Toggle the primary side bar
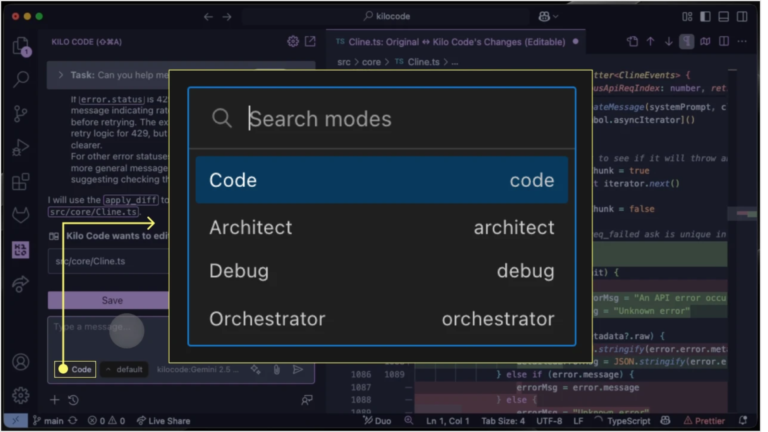This screenshot has width=768, height=432. tap(705, 17)
